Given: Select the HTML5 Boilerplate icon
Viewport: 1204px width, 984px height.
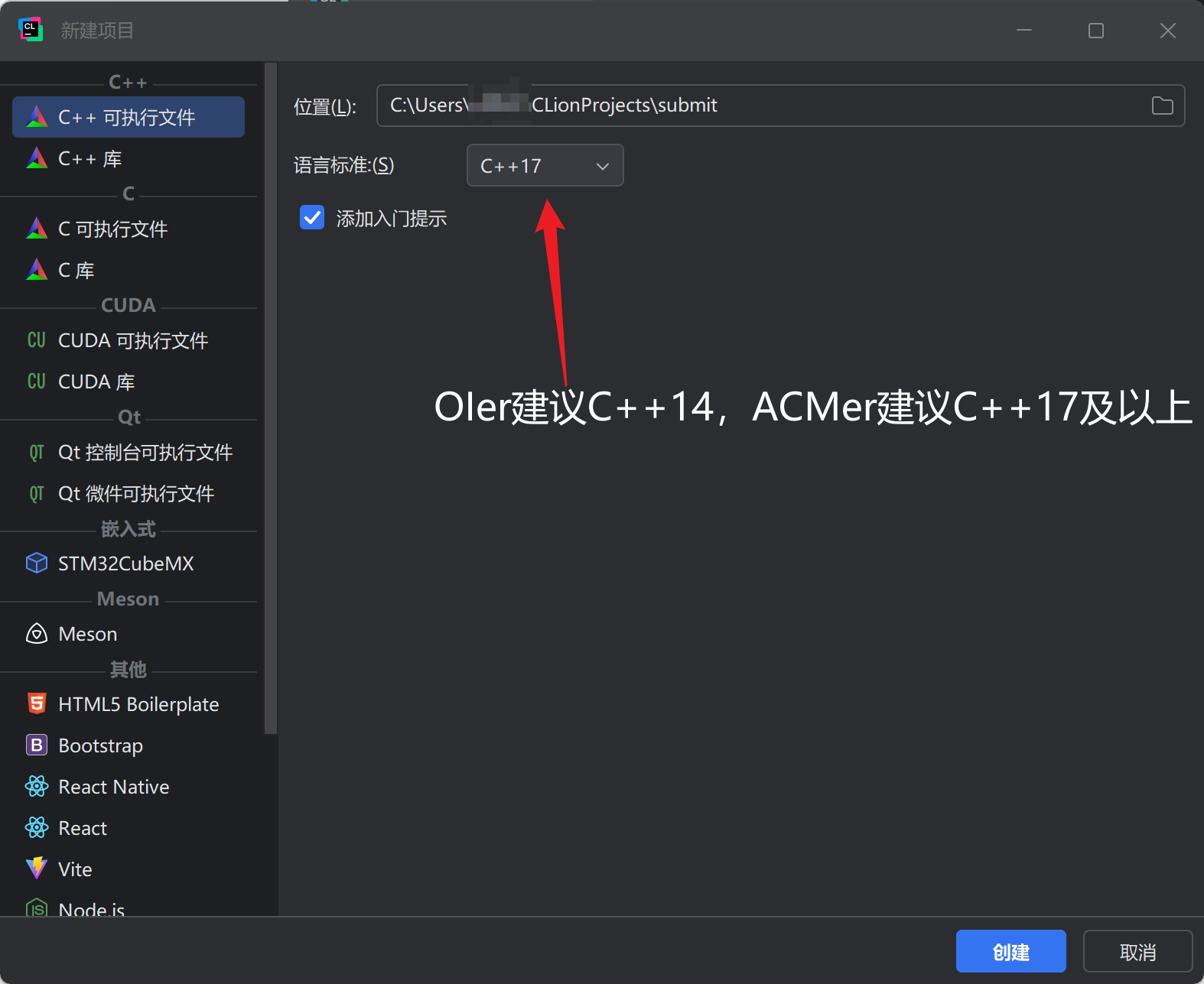Looking at the screenshot, I should (x=37, y=704).
